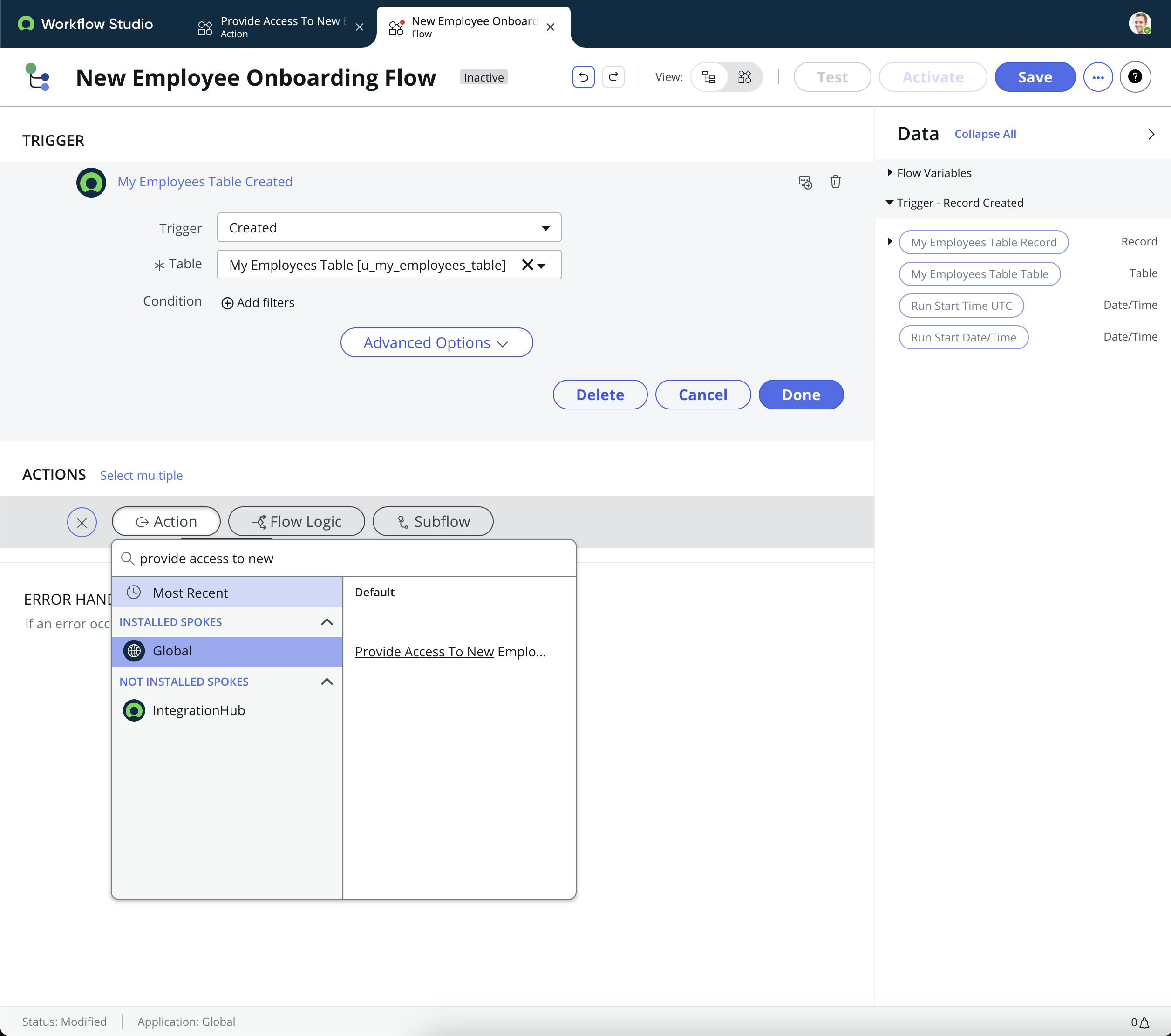Click the Workflow Studio logo icon
The width and height of the screenshot is (1171, 1036).
[x=26, y=23]
